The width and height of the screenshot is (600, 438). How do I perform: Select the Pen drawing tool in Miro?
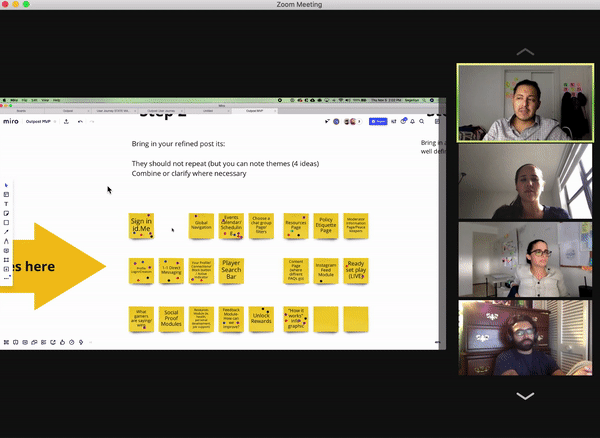(6, 241)
